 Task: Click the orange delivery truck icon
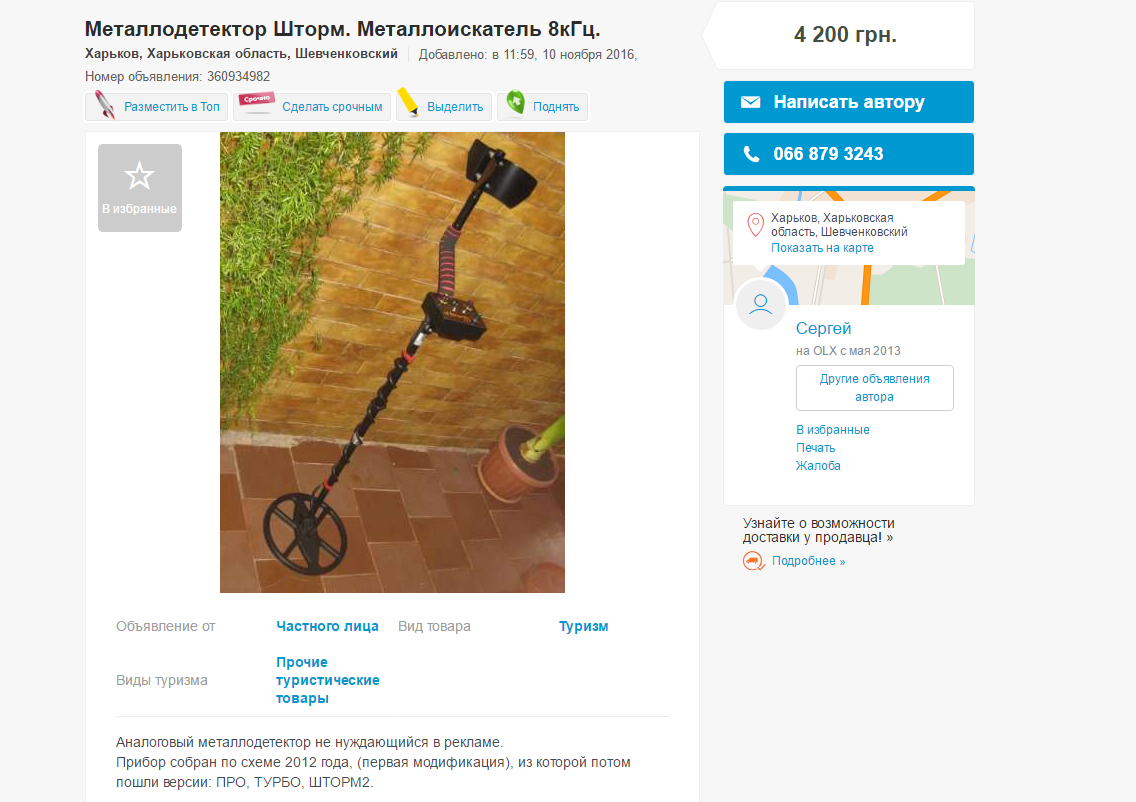pos(753,561)
